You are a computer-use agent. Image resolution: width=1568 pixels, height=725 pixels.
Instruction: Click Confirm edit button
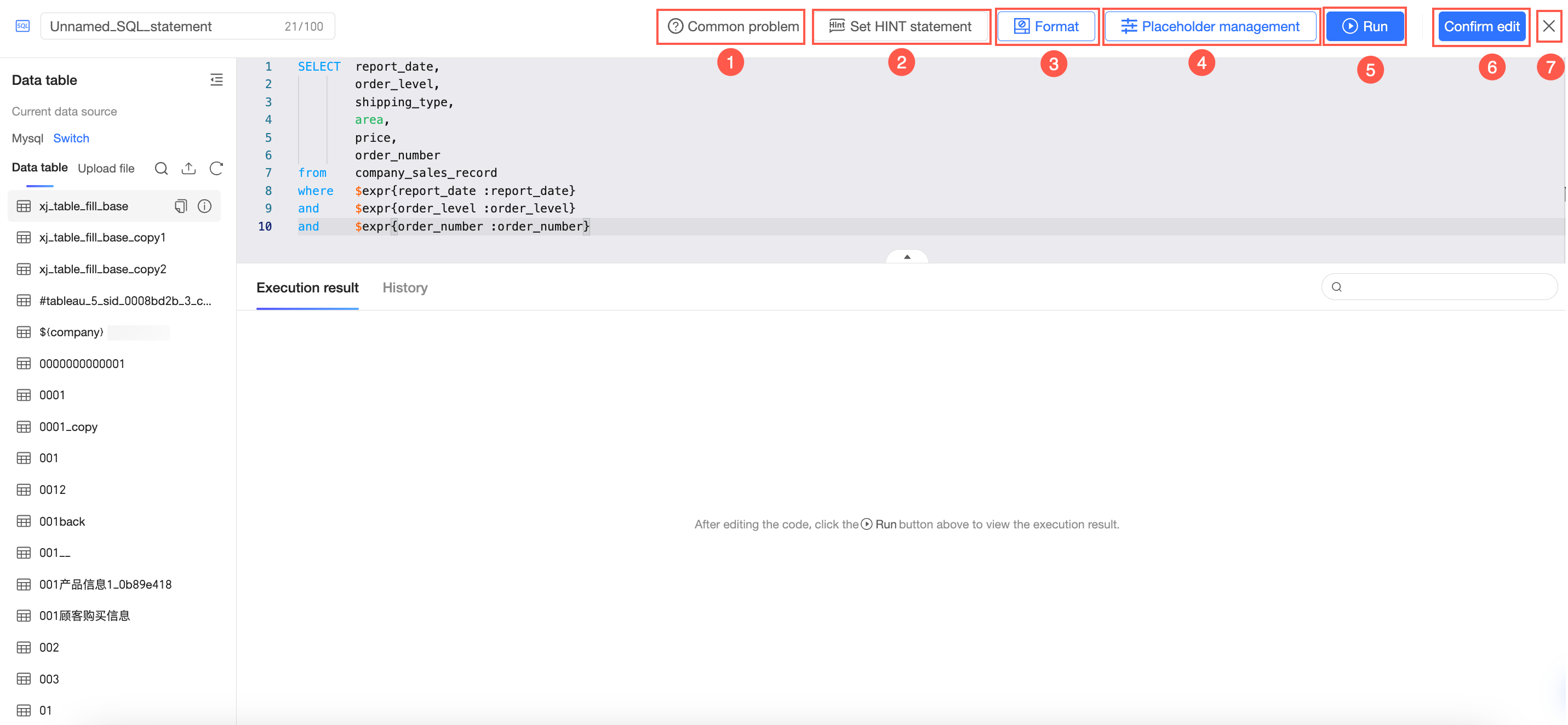[x=1481, y=26]
